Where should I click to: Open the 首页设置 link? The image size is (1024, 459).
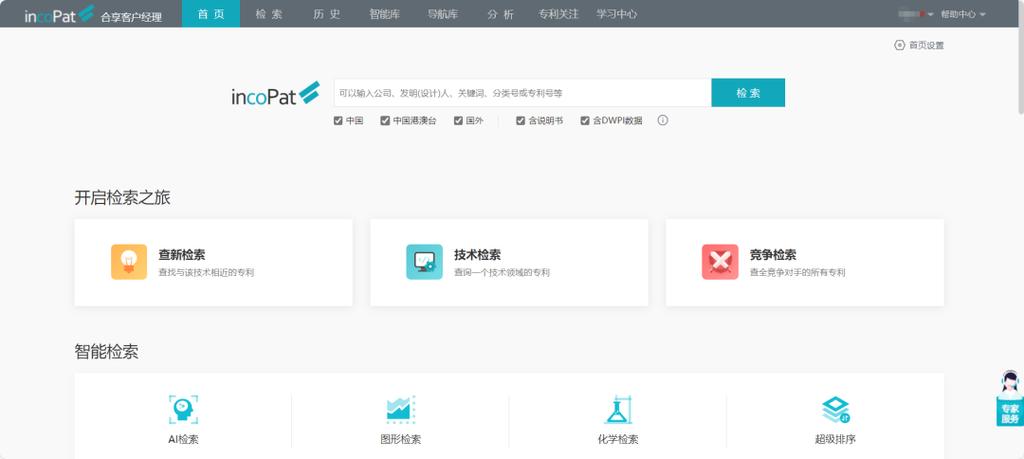[927, 45]
